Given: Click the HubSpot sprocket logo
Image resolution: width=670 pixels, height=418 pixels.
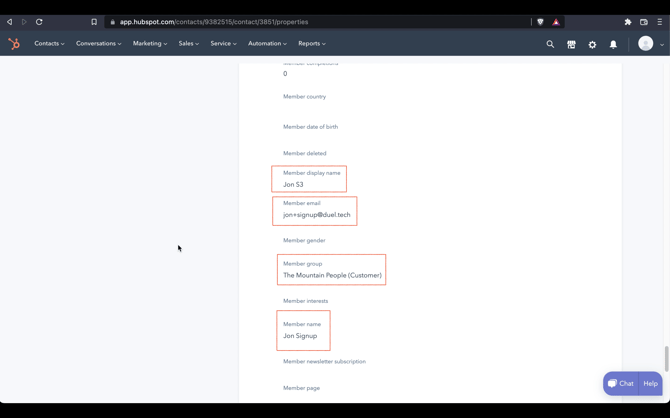Looking at the screenshot, I should 14,44.
